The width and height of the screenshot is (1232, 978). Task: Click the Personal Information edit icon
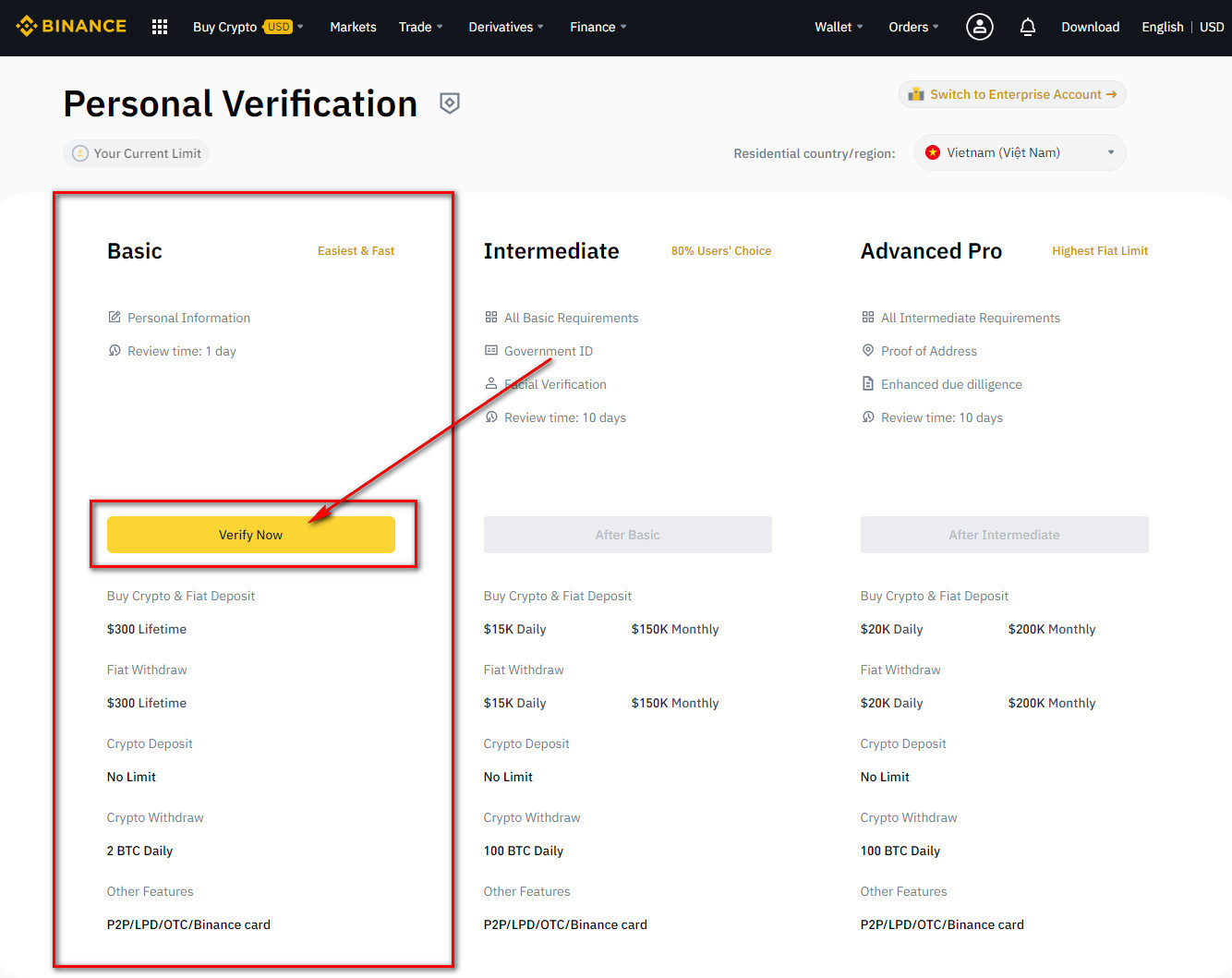[115, 318]
